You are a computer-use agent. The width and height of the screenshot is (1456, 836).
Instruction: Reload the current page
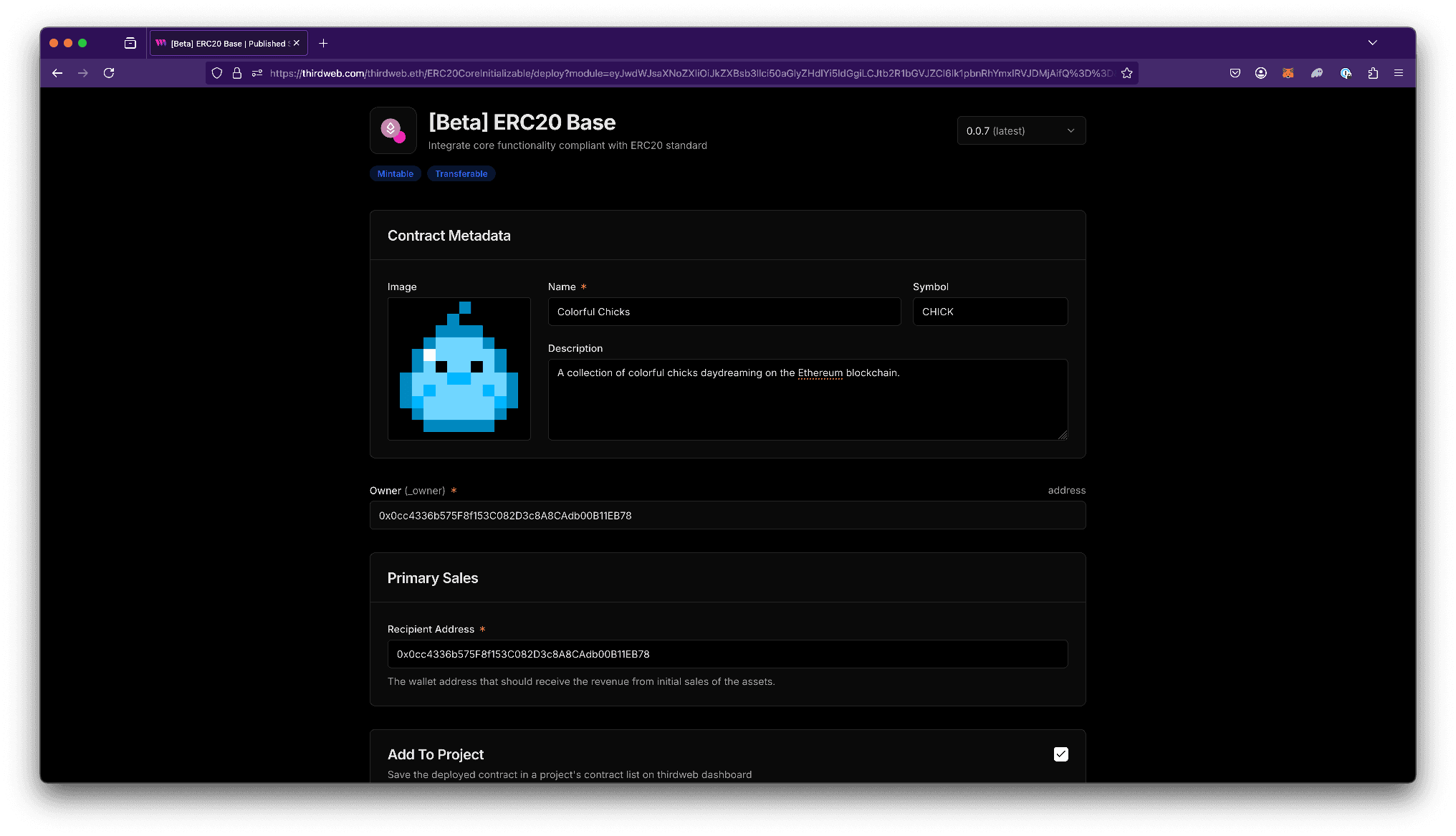pyautogui.click(x=109, y=72)
